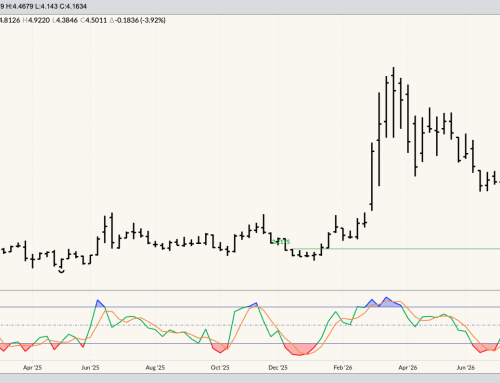Click the small green price label near Dec '25
The image size is (500, 383).
pyautogui.click(x=281, y=241)
